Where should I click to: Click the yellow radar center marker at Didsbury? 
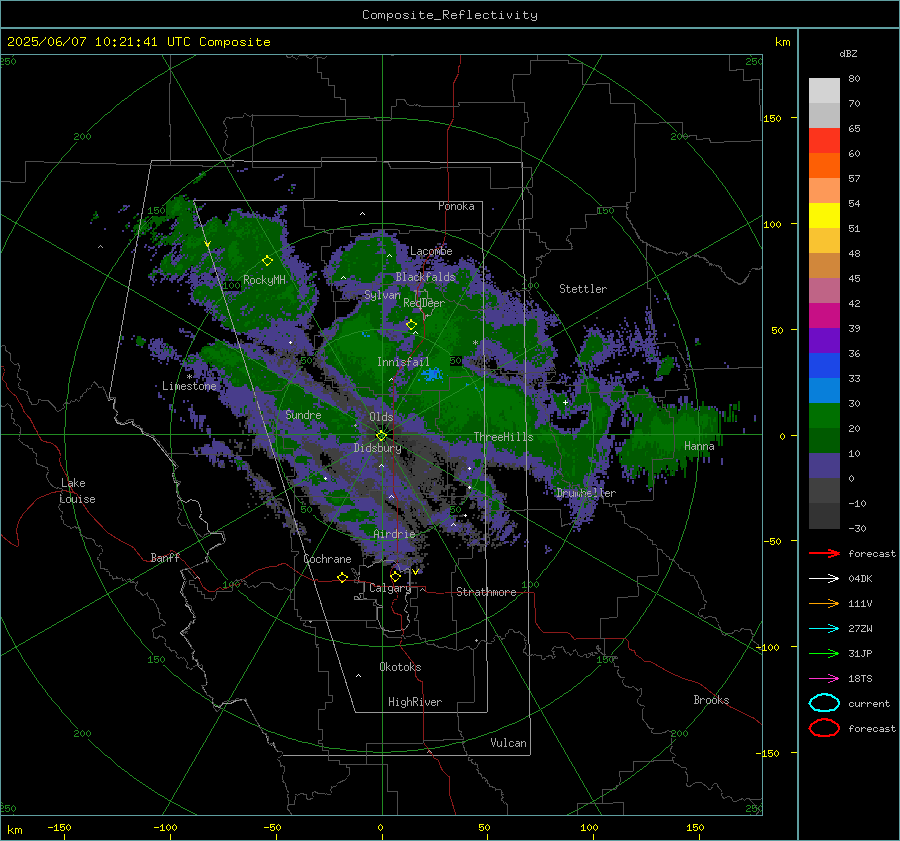pyautogui.click(x=381, y=435)
